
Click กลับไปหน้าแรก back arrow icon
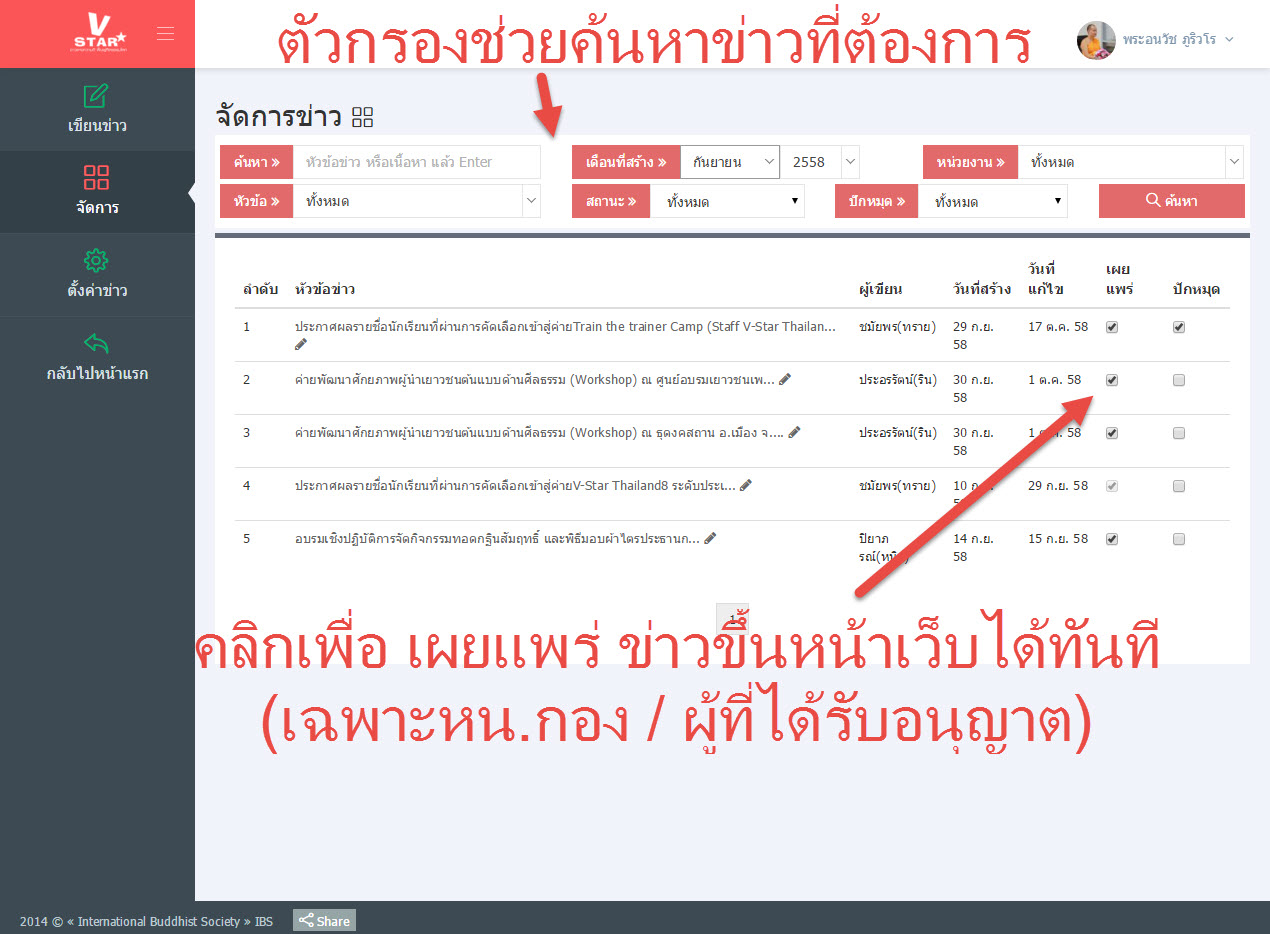96,345
